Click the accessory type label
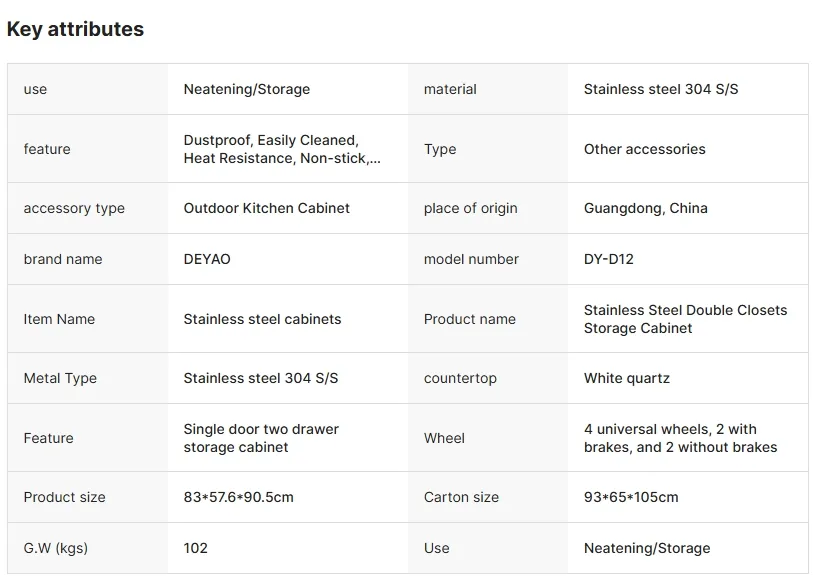Viewport: 815px width, 580px height. coord(74,208)
